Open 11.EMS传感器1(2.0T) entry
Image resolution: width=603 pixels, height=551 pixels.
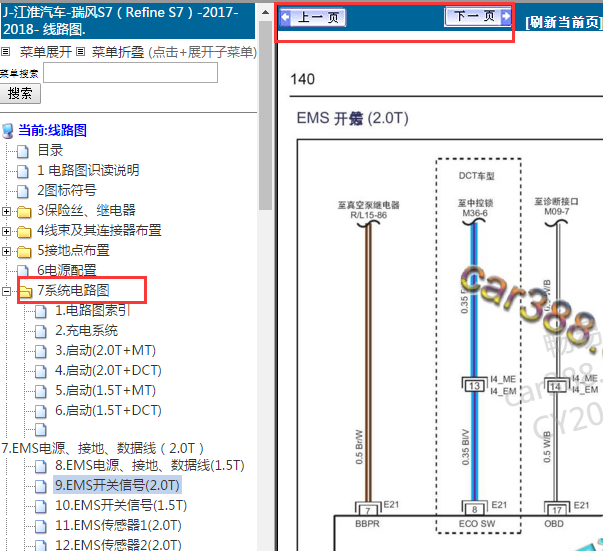[118, 525]
